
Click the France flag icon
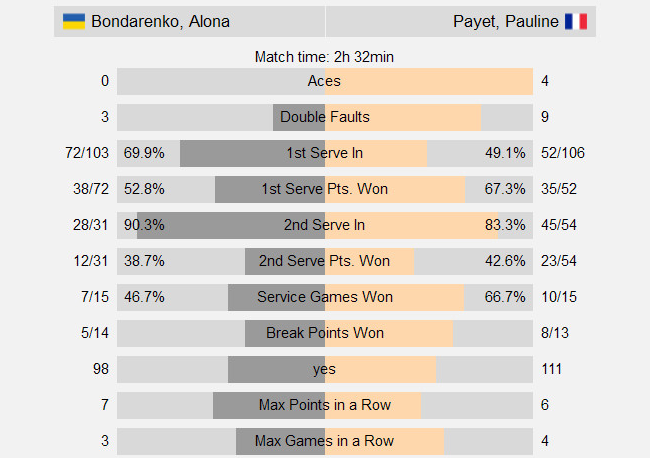point(576,21)
